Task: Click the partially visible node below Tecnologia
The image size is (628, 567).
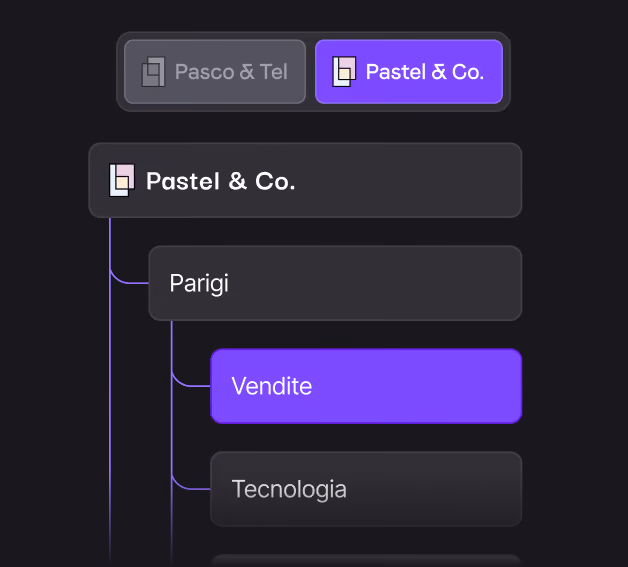Action: (x=366, y=561)
